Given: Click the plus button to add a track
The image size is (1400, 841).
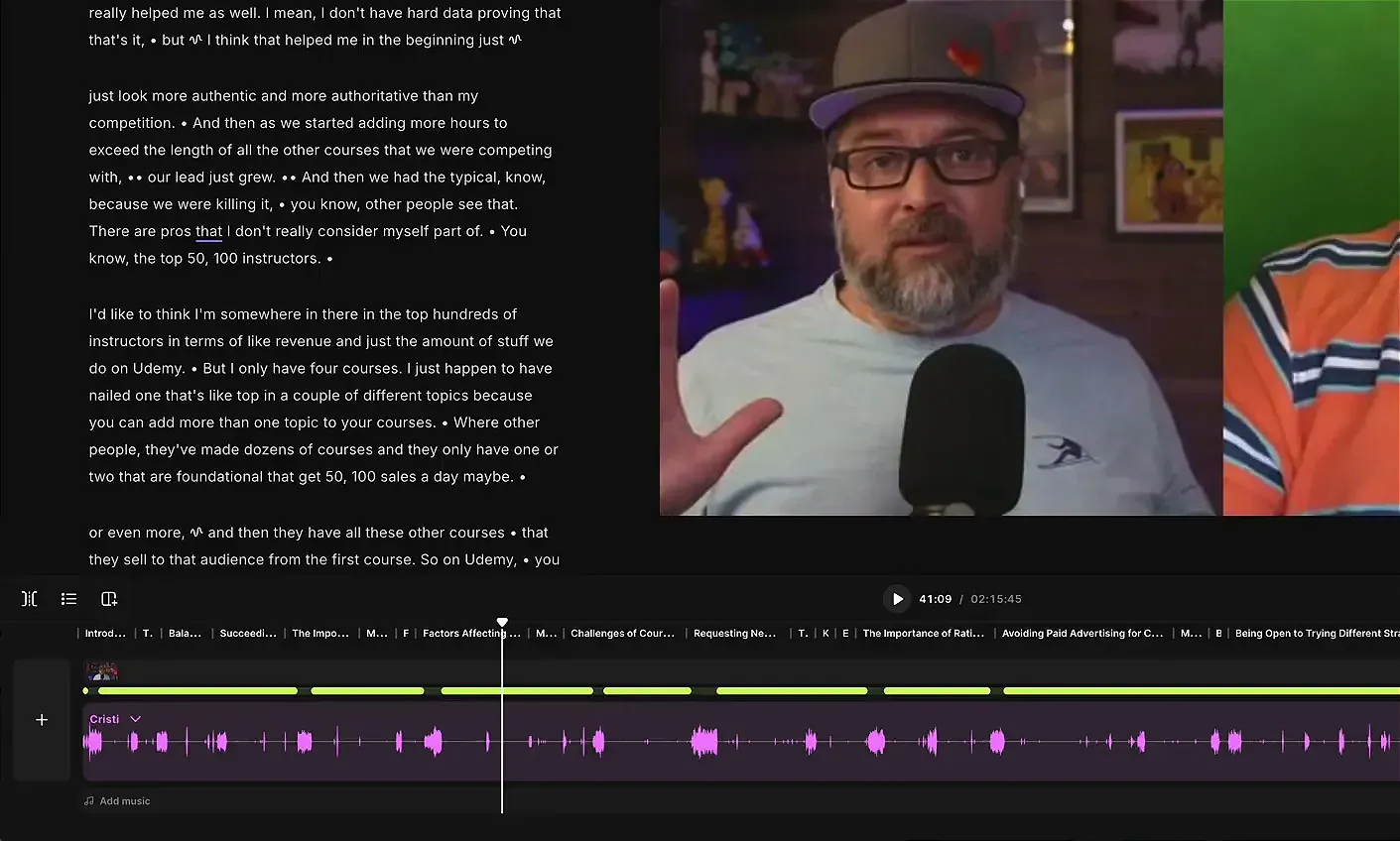Looking at the screenshot, I should tap(42, 720).
